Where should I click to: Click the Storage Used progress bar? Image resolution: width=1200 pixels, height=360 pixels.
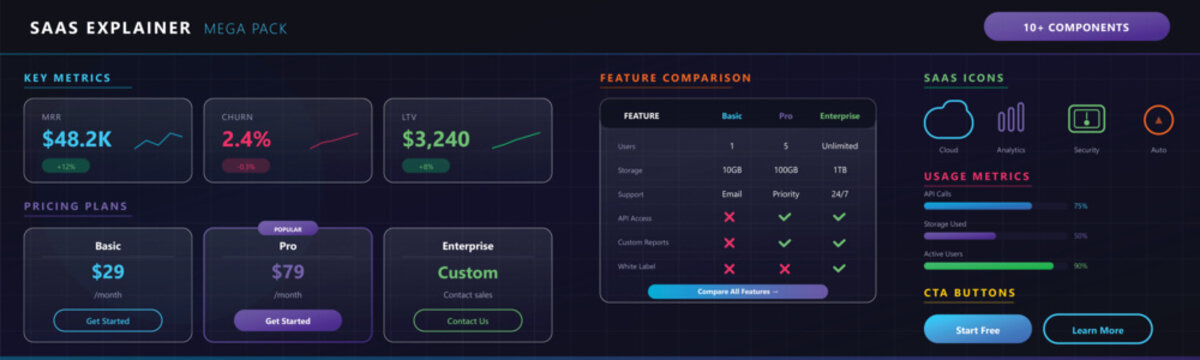[x=995, y=236]
